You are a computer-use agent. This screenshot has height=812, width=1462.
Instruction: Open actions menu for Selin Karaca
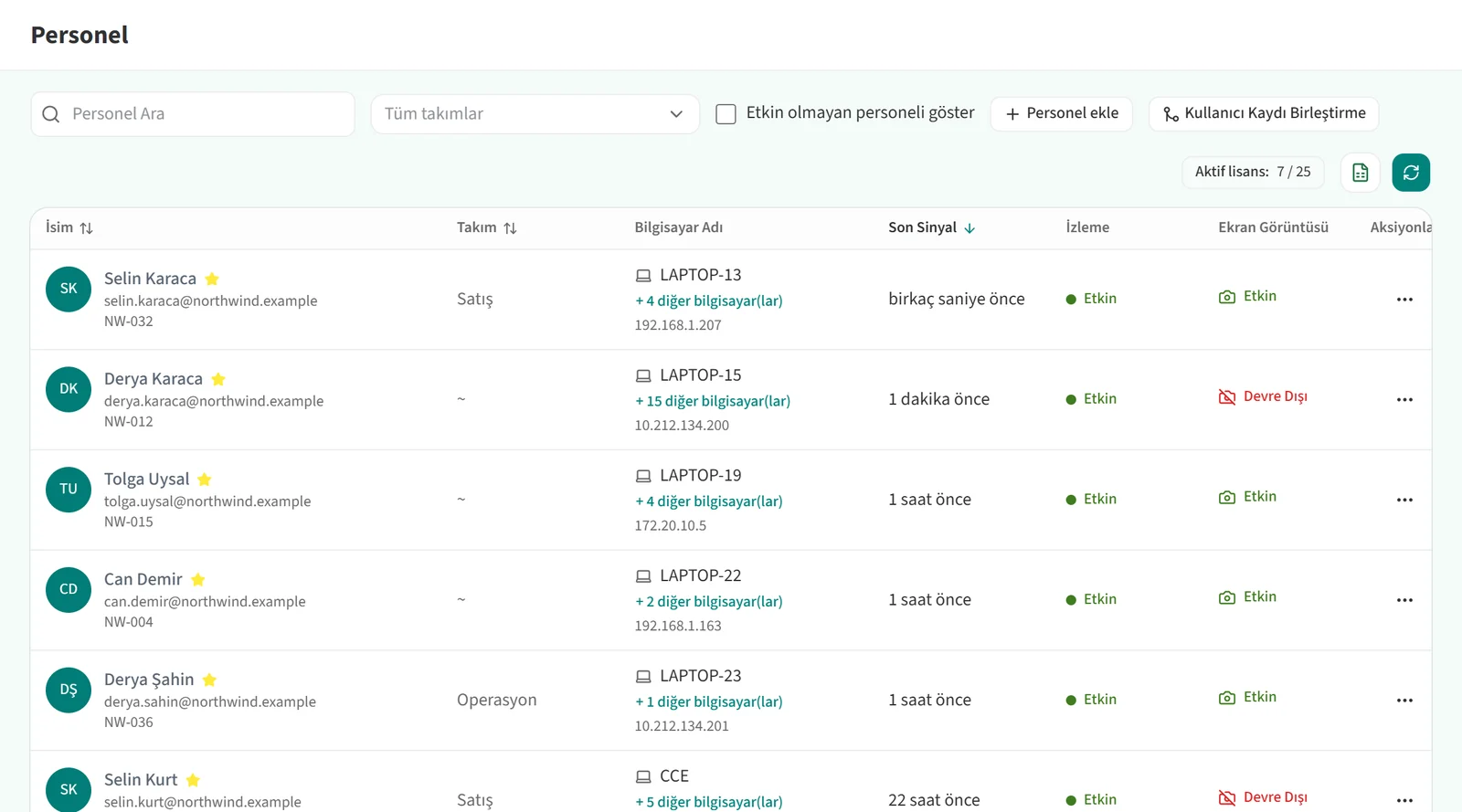tap(1404, 300)
